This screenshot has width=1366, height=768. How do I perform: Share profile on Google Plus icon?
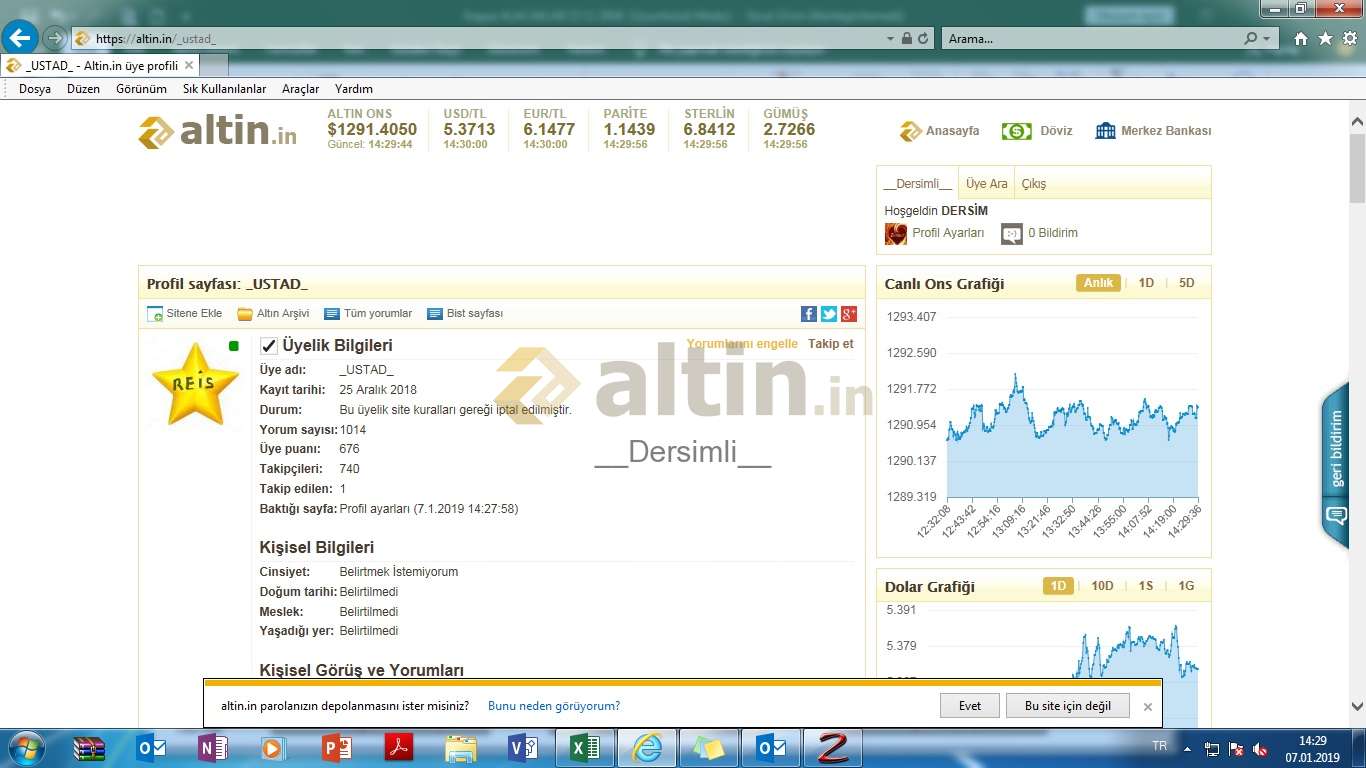(x=849, y=314)
